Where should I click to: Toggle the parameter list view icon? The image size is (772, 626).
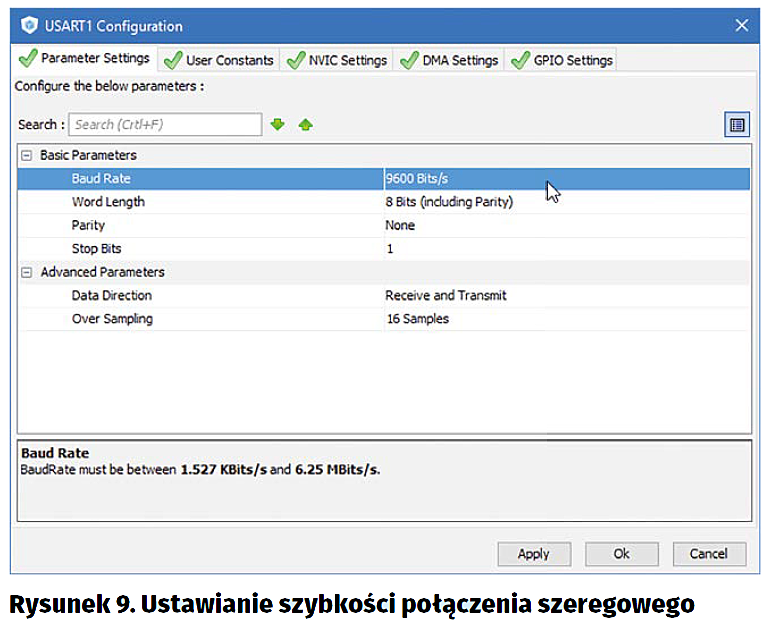point(737,125)
